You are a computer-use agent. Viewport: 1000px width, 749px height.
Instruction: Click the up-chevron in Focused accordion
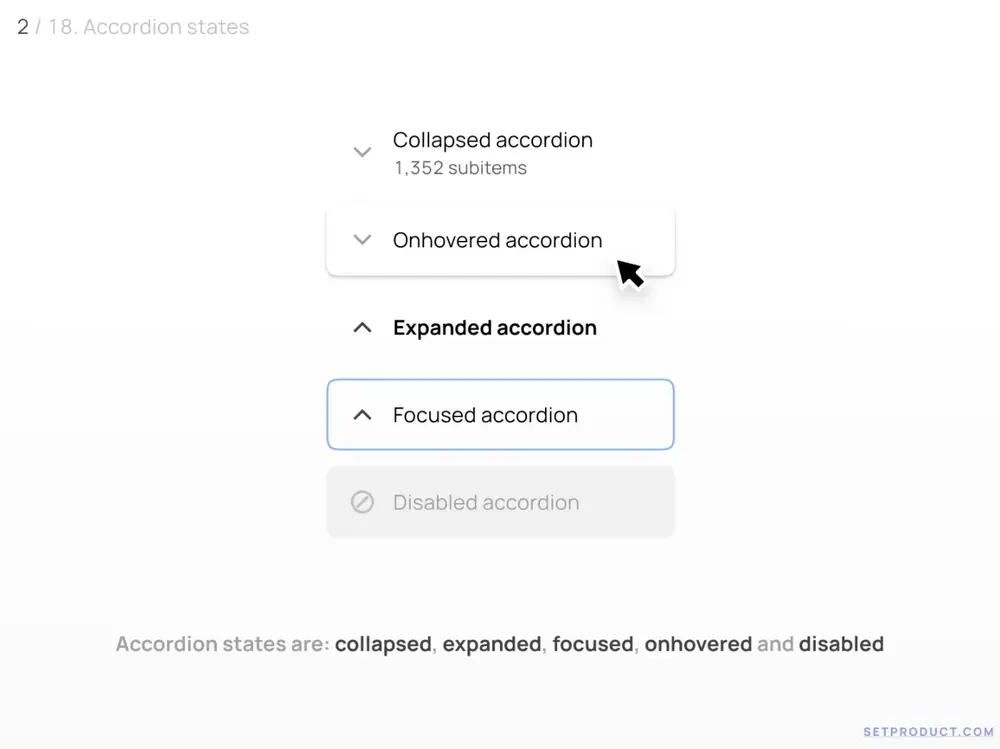tap(363, 415)
